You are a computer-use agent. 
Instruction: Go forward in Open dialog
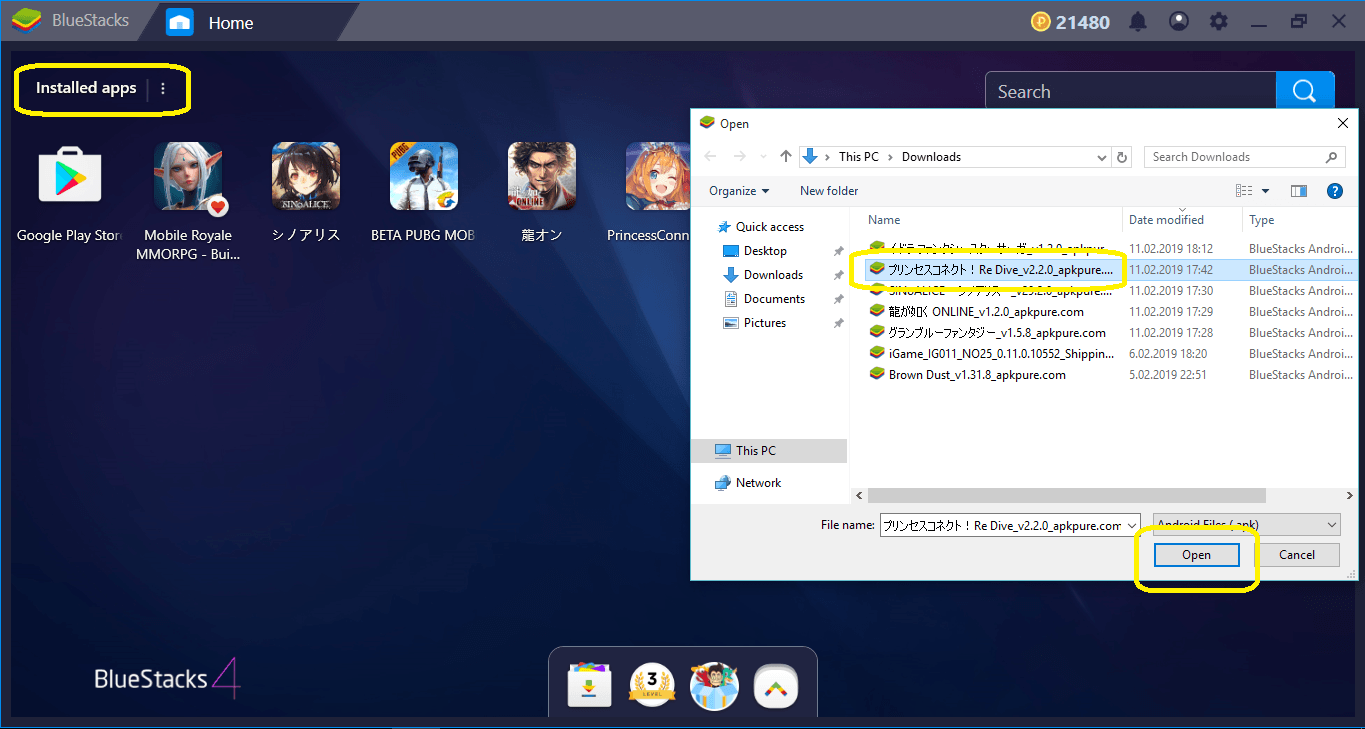click(x=739, y=157)
